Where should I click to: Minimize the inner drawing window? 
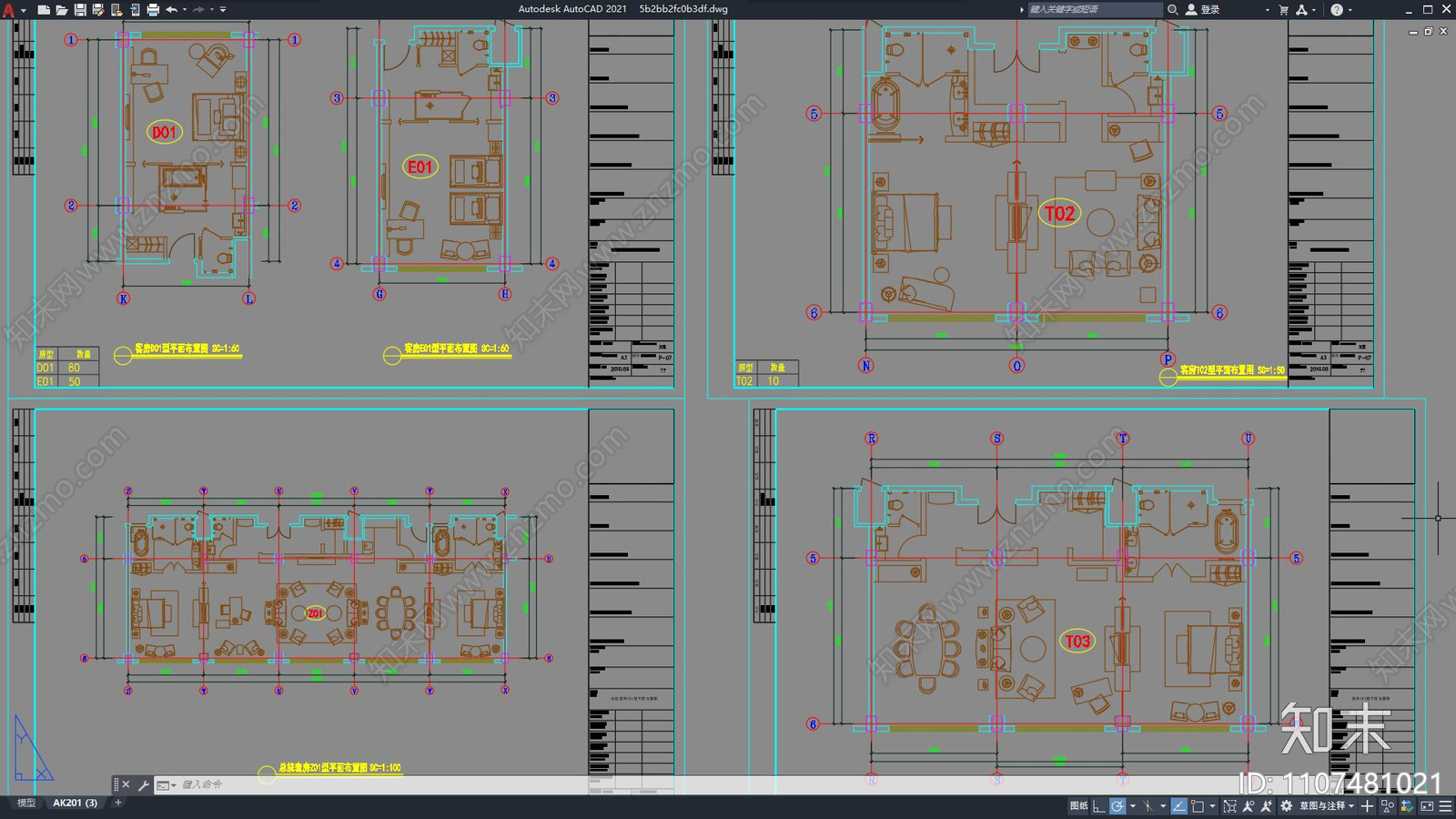(x=1413, y=31)
